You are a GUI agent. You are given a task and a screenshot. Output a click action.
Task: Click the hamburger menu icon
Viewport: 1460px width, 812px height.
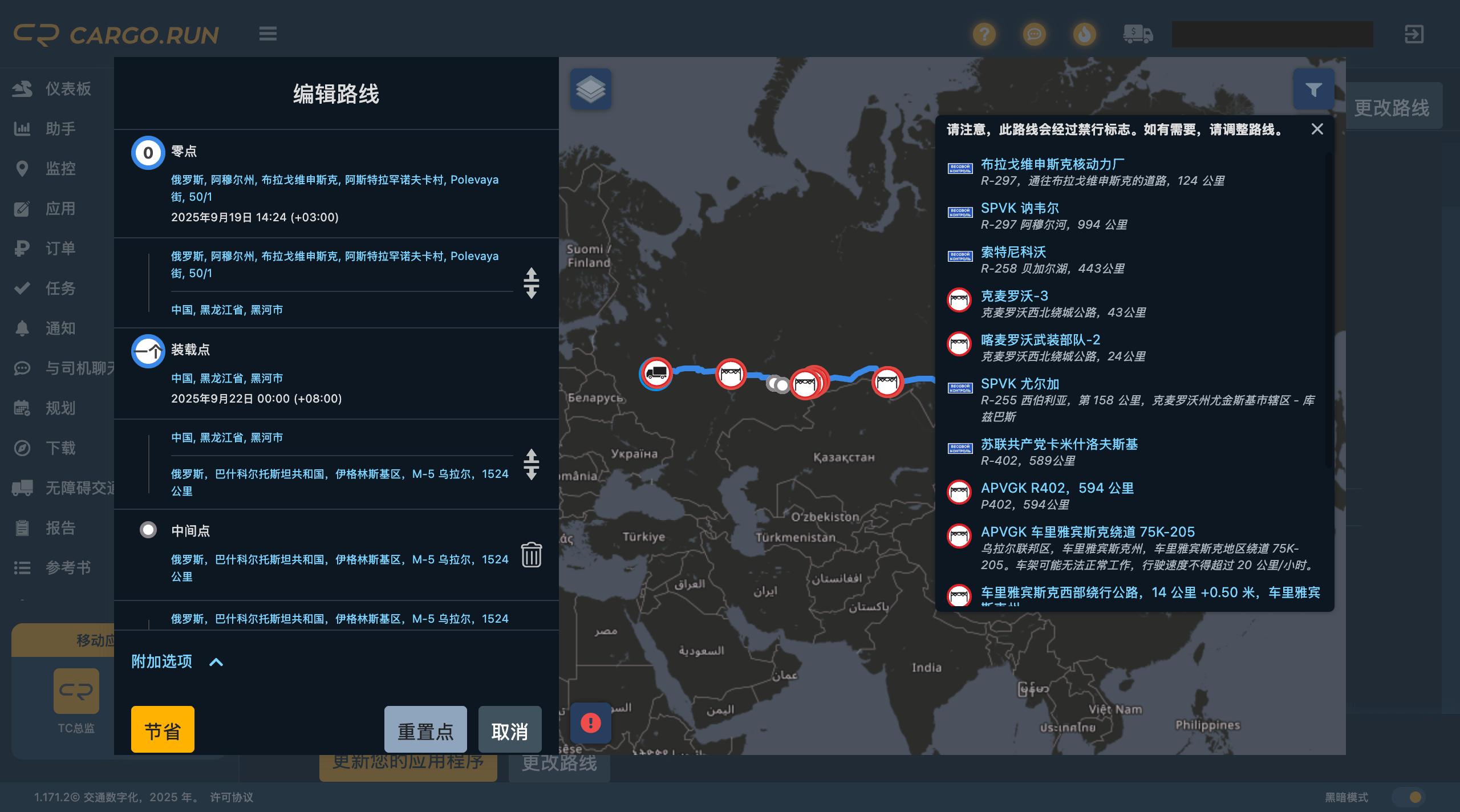point(267,34)
